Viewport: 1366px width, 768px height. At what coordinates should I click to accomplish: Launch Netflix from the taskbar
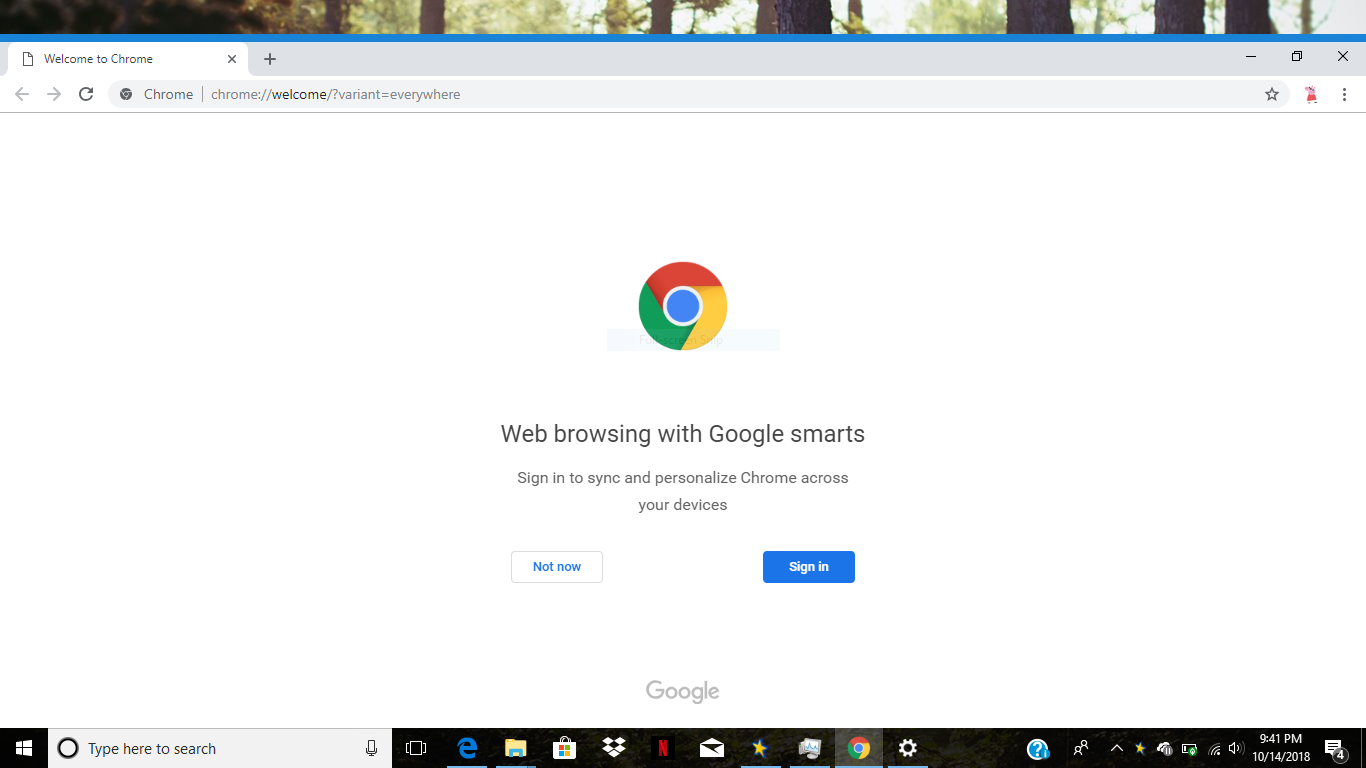(x=662, y=748)
